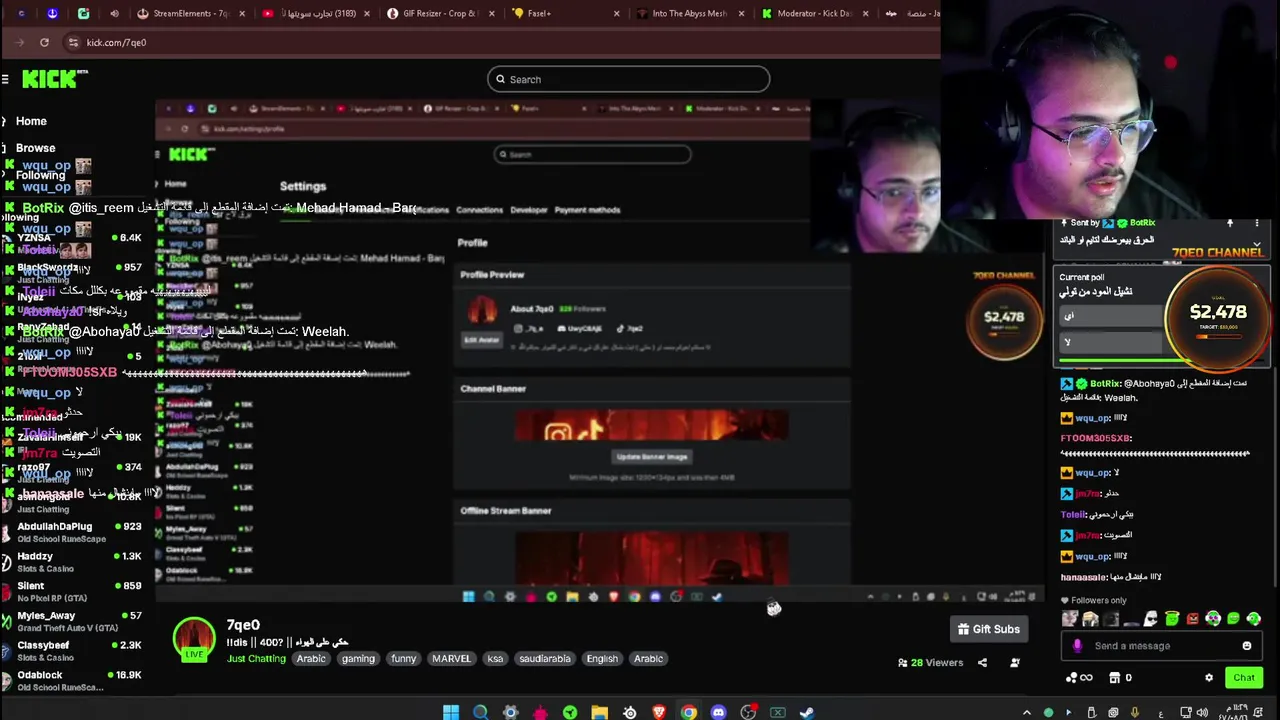
Task: Open the 28 Viewers list
Action: click(931, 662)
